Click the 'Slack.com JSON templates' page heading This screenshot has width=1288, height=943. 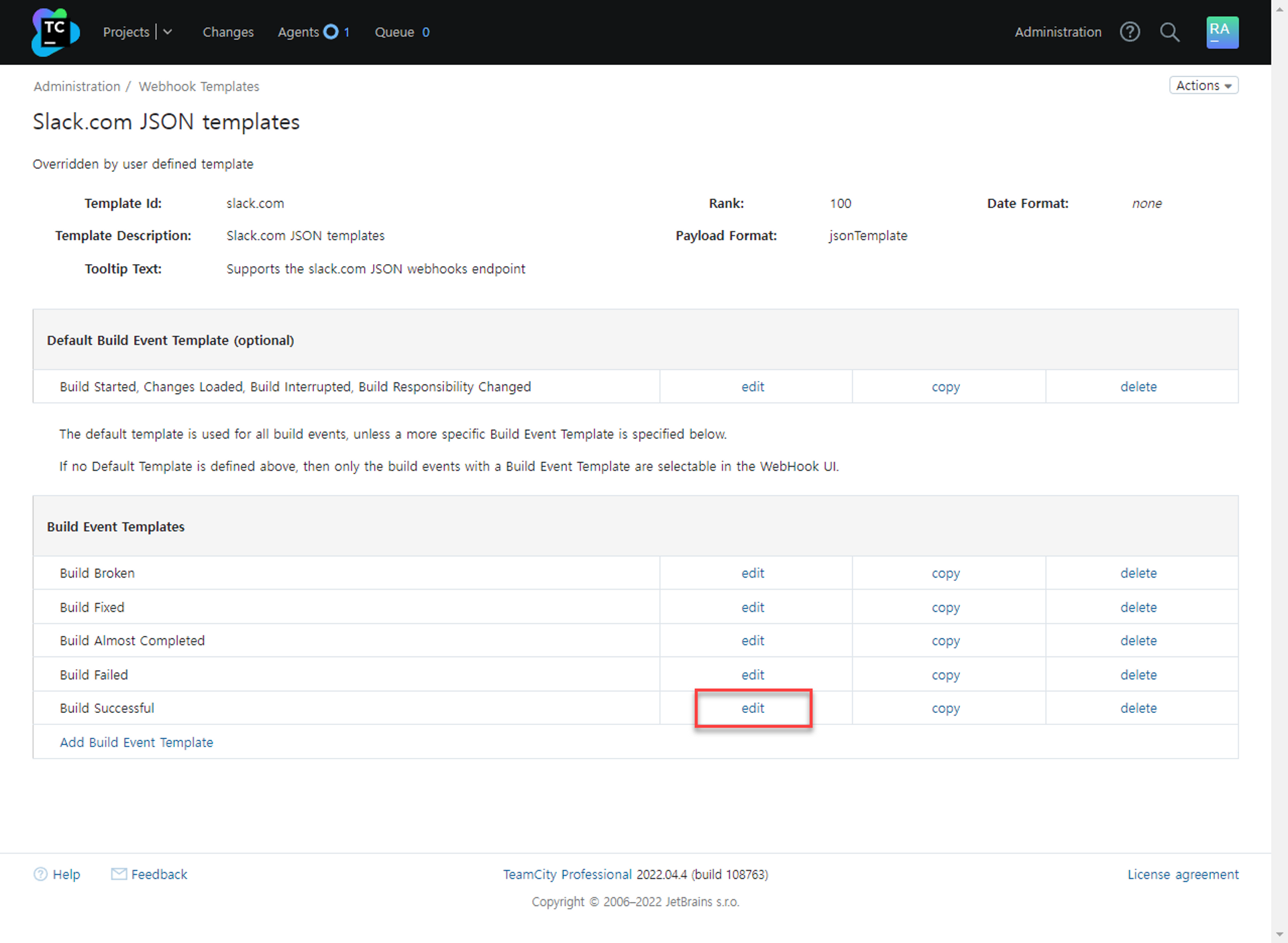coord(166,122)
